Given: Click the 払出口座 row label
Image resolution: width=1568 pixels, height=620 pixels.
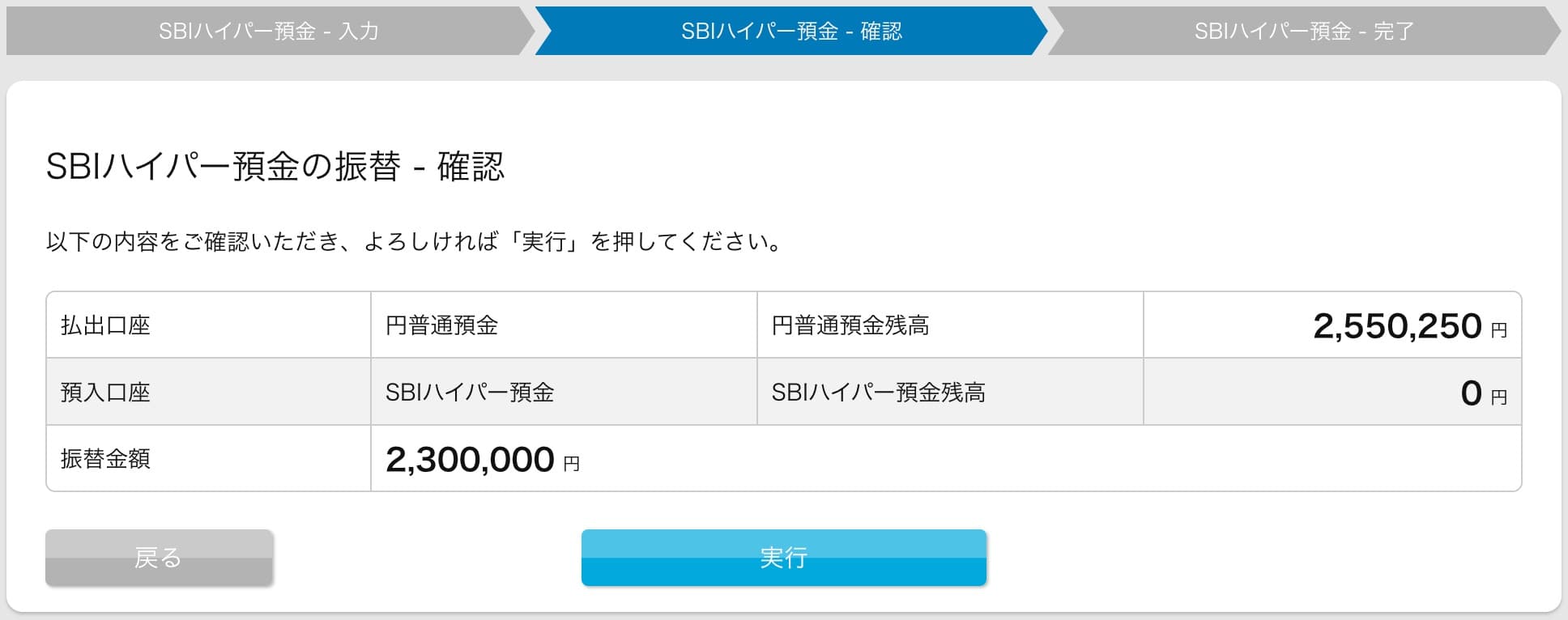Looking at the screenshot, I should pyautogui.click(x=105, y=325).
